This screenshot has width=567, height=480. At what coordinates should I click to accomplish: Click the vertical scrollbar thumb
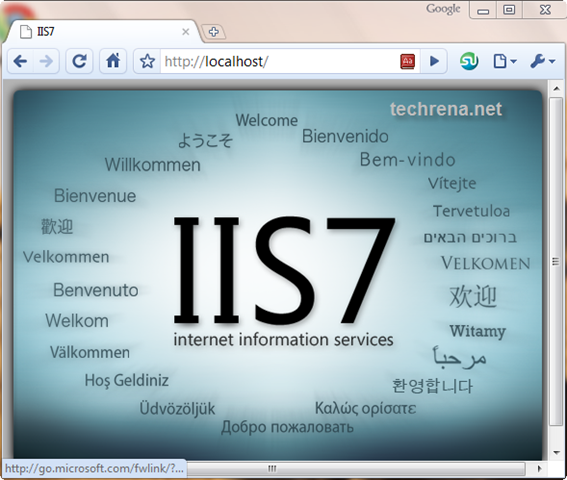pos(556,262)
